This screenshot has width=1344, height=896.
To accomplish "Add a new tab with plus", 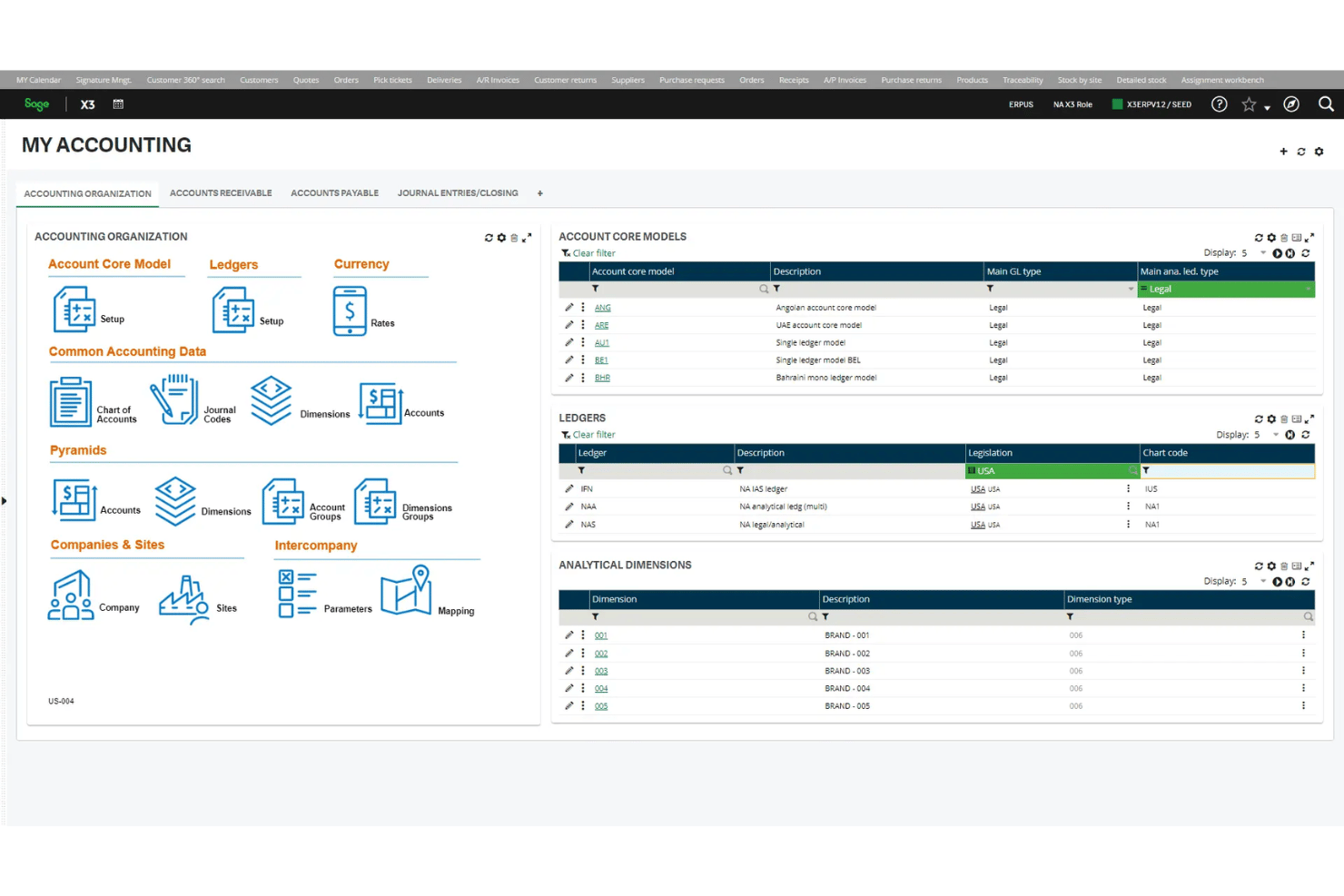I will point(540,193).
